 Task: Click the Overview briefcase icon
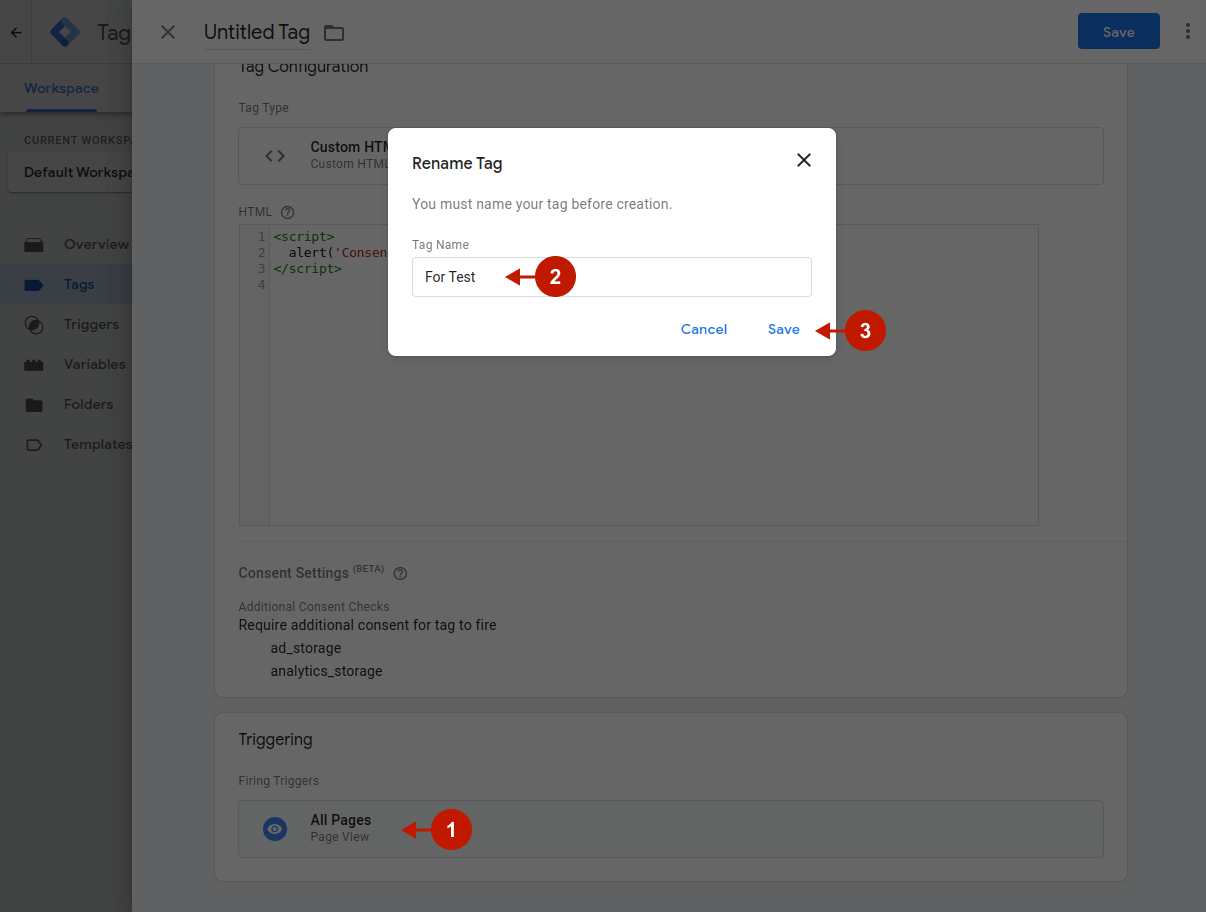(x=34, y=244)
